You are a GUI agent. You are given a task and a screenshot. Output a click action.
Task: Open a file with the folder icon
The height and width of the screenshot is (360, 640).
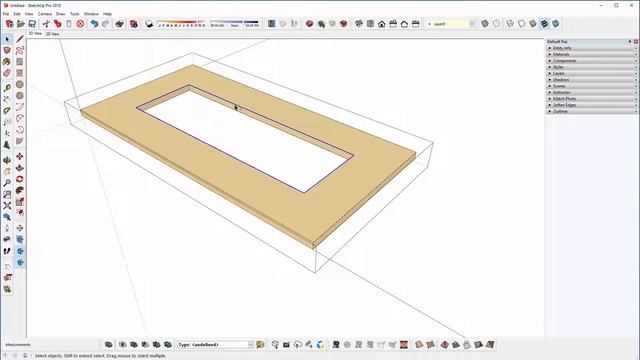pyautogui.click(x=21, y=24)
